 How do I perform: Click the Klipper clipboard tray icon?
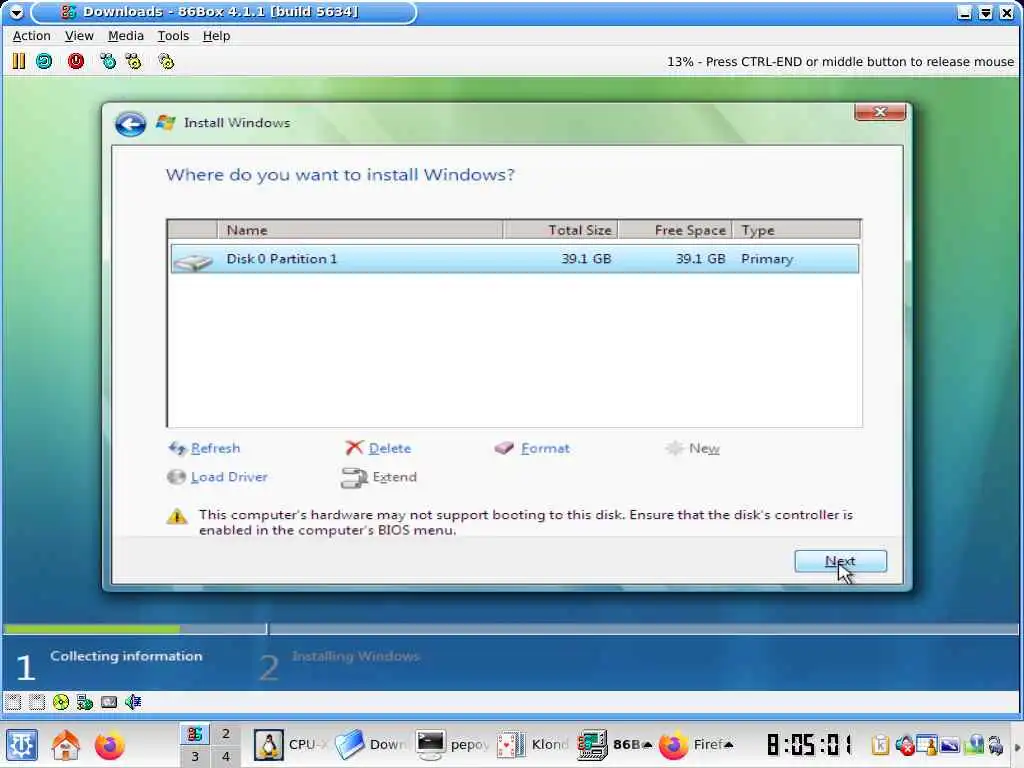pyautogui.click(x=880, y=744)
